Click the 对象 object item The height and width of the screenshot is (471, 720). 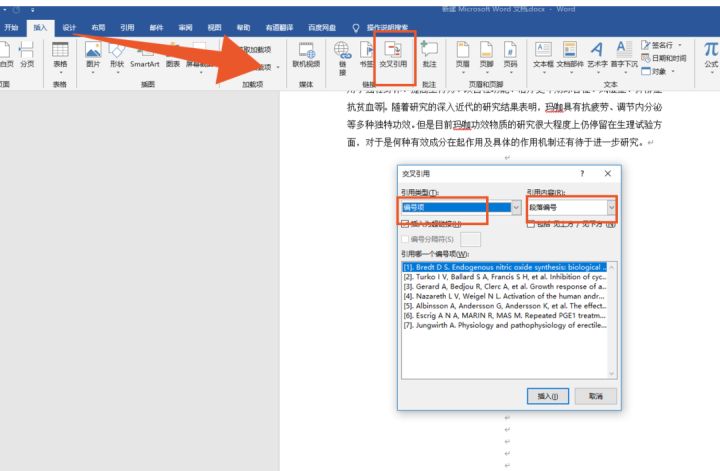point(654,71)
